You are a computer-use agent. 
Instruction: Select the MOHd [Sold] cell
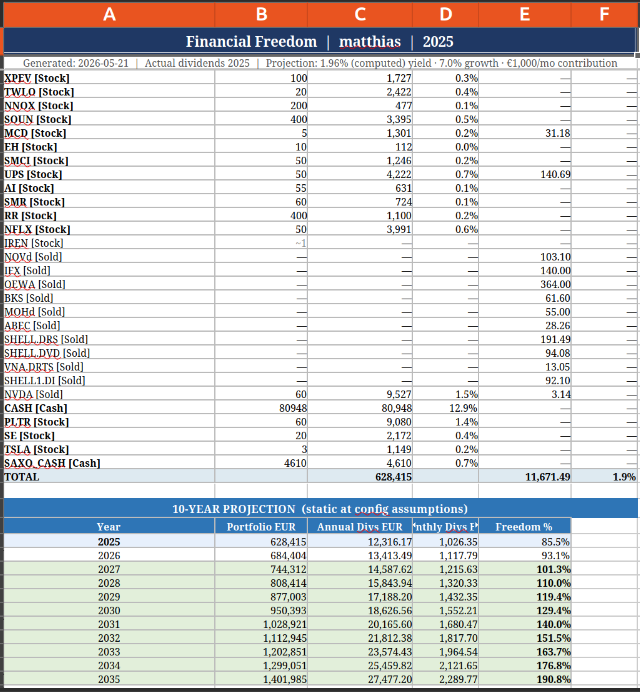pos(109,312)
